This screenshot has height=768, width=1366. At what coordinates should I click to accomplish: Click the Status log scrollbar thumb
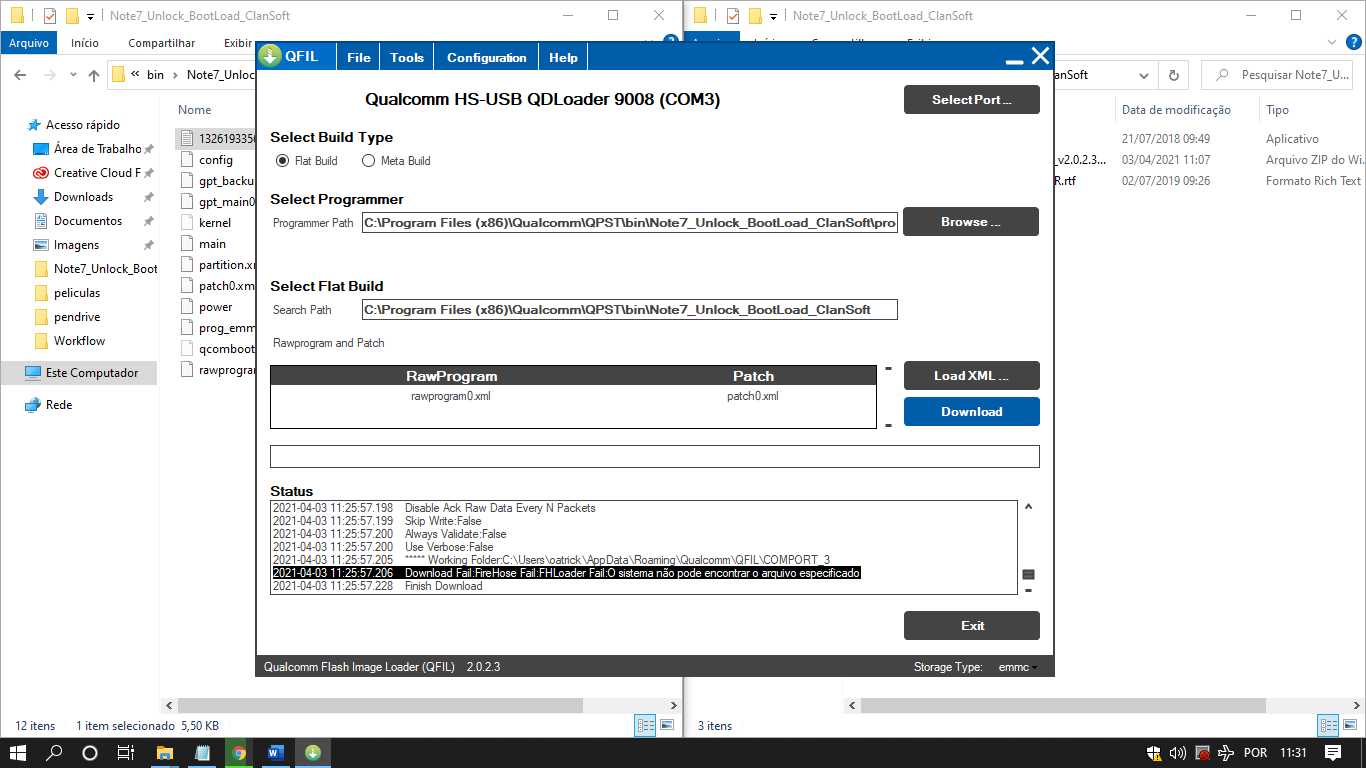[x=1028, y=575]
